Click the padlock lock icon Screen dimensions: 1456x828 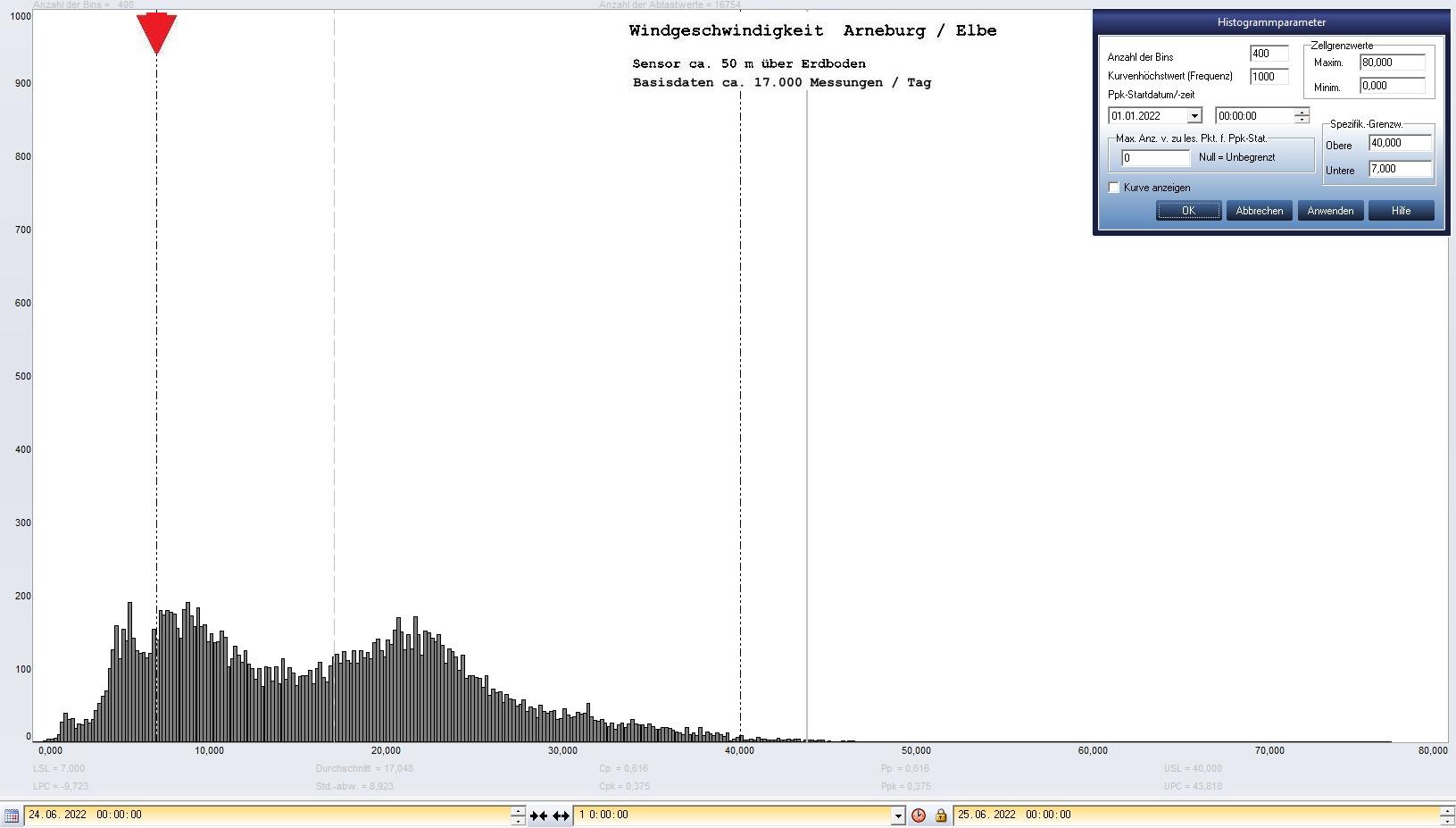(940, 815)
